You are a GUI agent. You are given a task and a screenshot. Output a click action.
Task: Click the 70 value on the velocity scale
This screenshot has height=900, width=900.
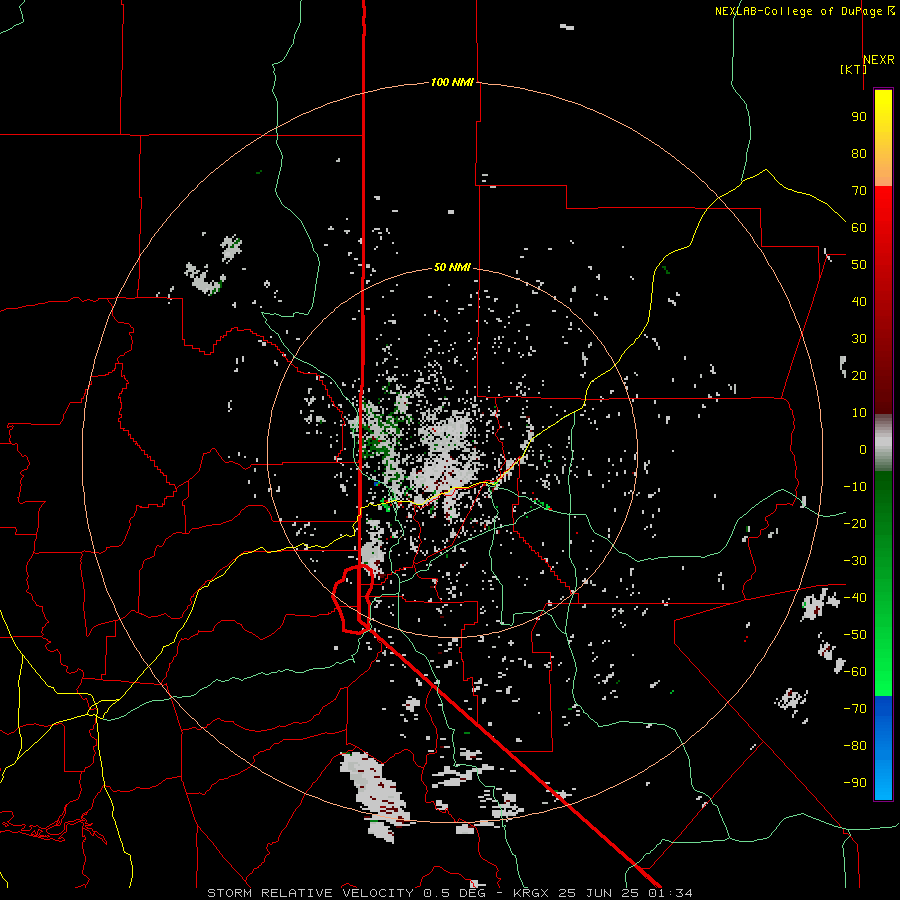coord(859,191)
